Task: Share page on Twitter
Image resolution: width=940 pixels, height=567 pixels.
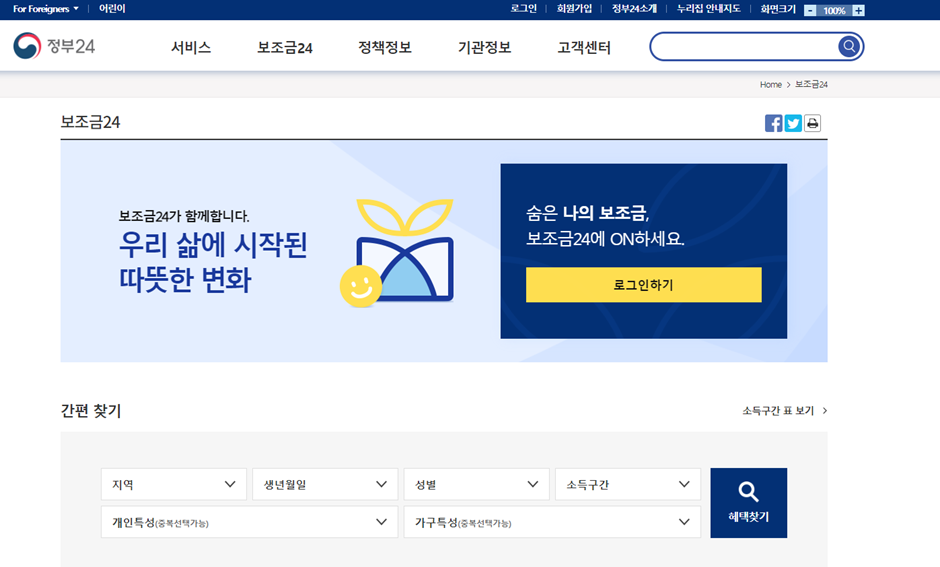Action: (x=793, y=123)
